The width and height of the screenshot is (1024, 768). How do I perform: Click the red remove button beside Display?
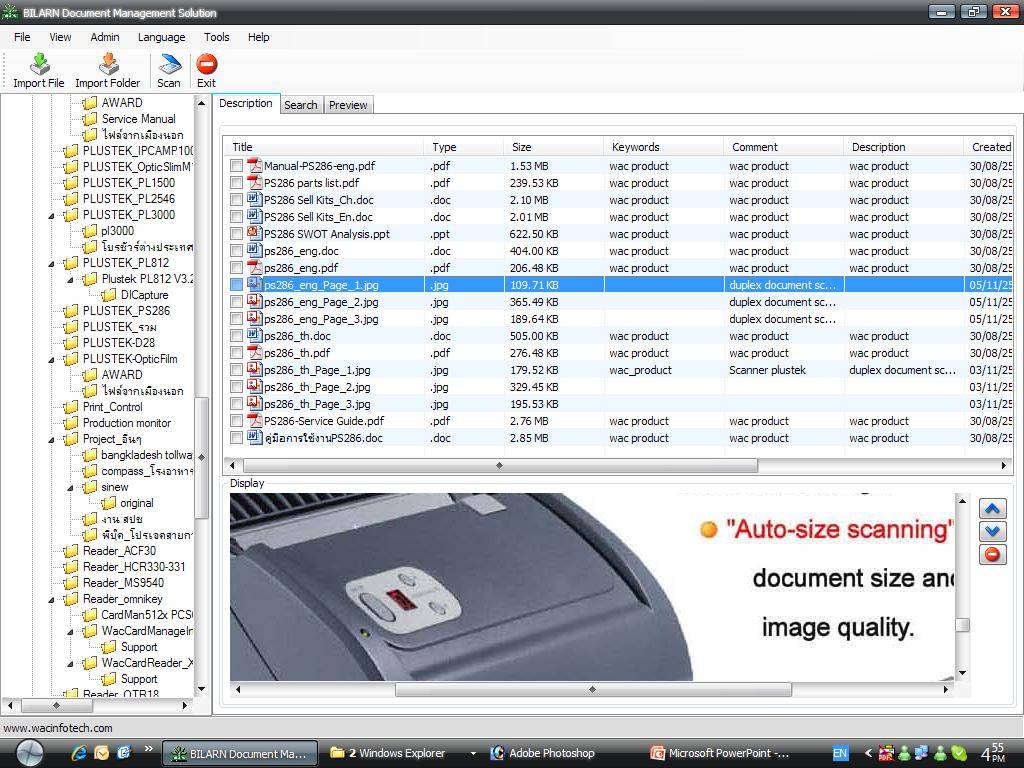tap(992, 555)
